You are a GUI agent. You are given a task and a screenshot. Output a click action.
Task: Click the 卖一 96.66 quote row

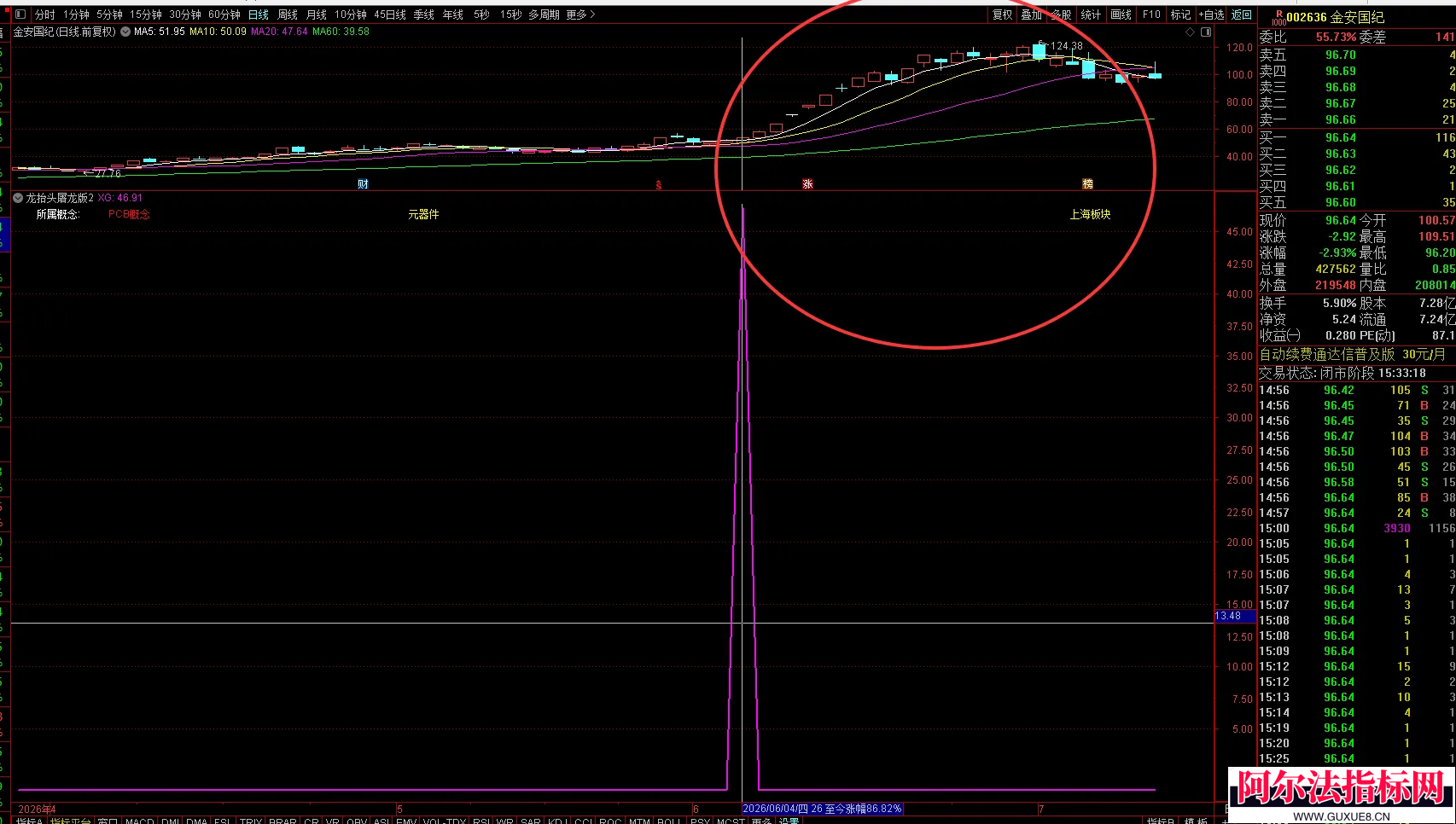1357,119
